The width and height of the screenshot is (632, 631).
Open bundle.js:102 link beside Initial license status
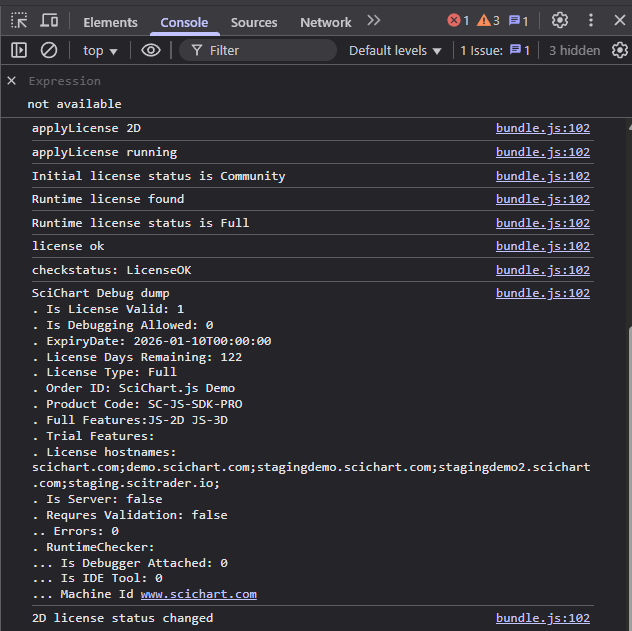(x=543, y=176)
